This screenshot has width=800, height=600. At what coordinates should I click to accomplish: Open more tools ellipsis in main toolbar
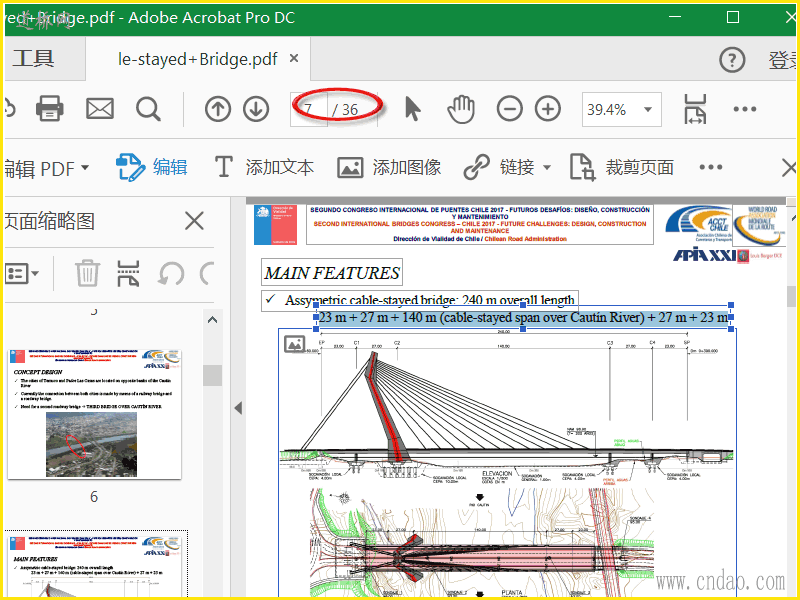click(x=745, y=109)
